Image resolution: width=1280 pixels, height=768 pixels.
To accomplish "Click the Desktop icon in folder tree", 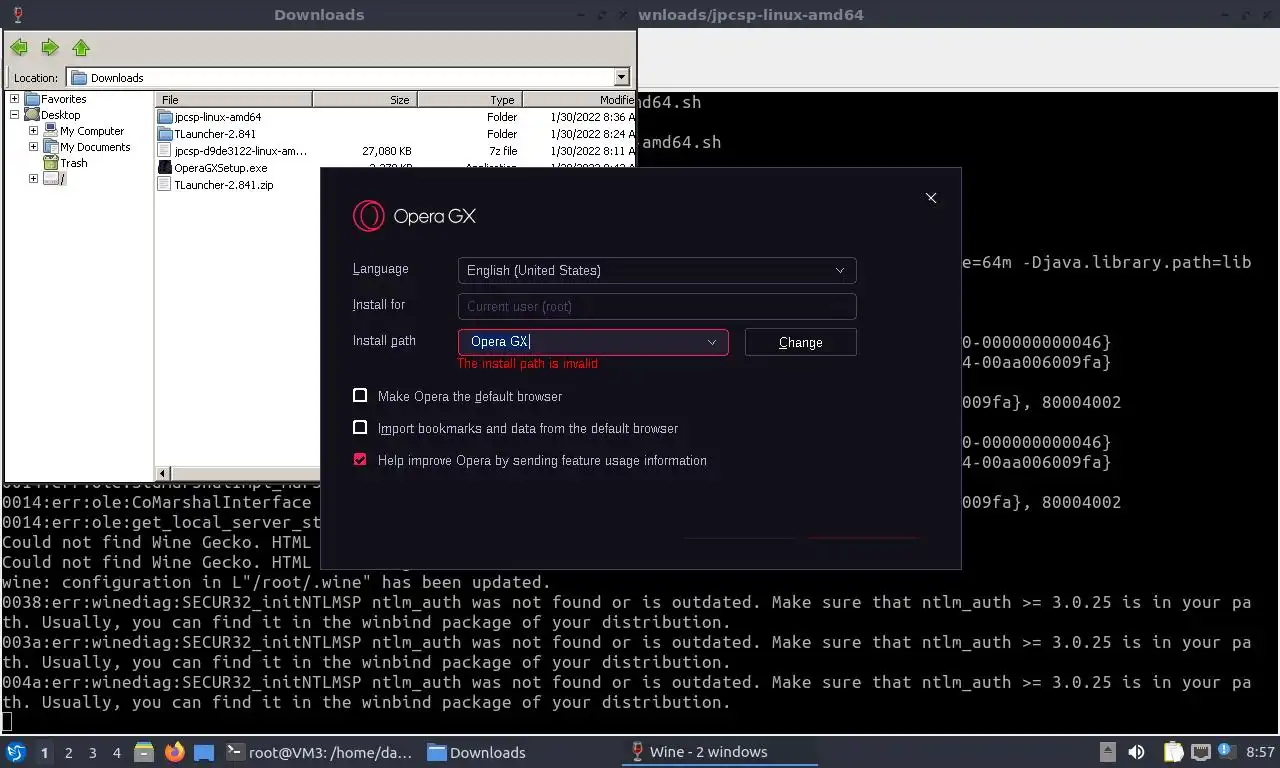I will [x=32, y=115].
